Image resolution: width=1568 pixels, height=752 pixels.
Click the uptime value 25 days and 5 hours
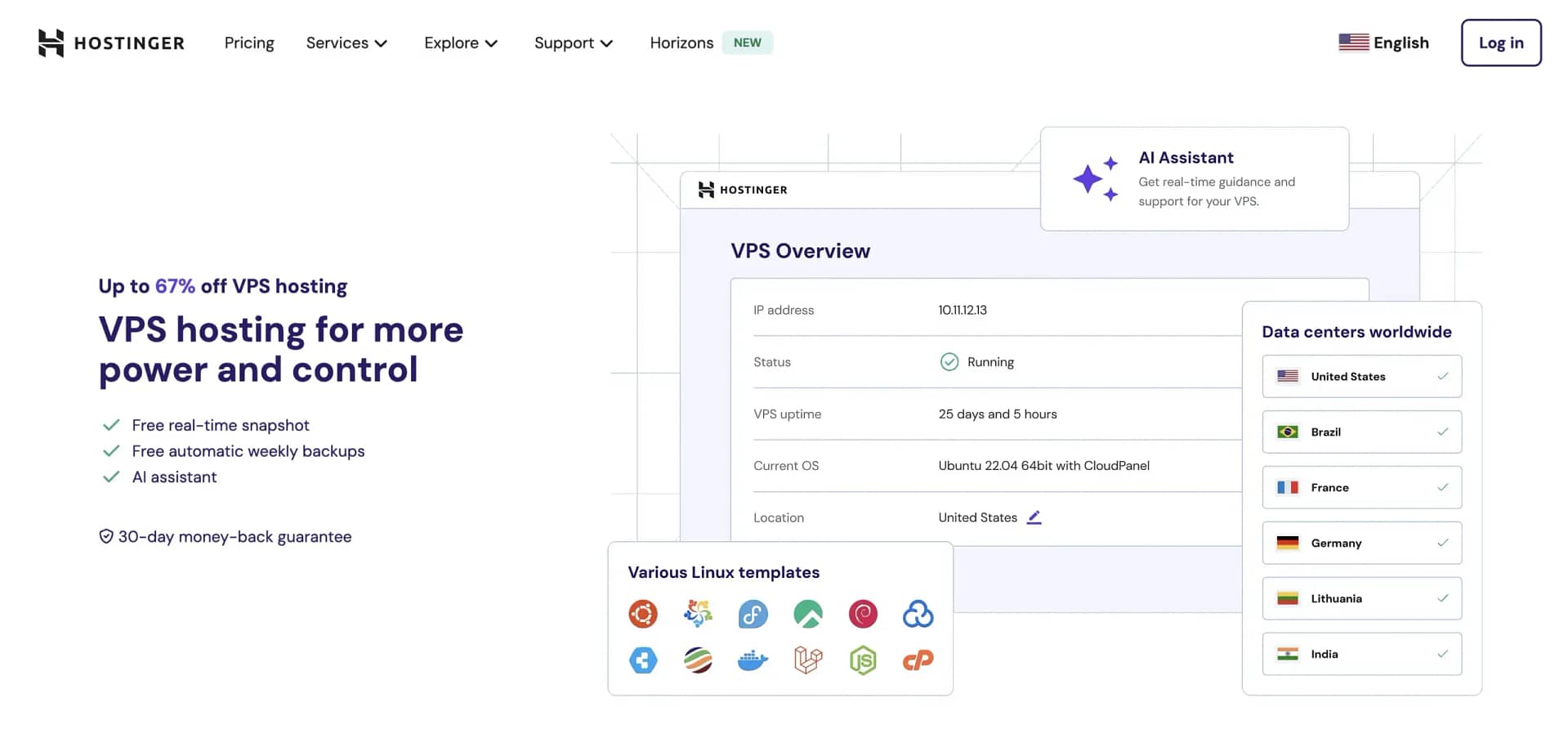click(998, 414)
